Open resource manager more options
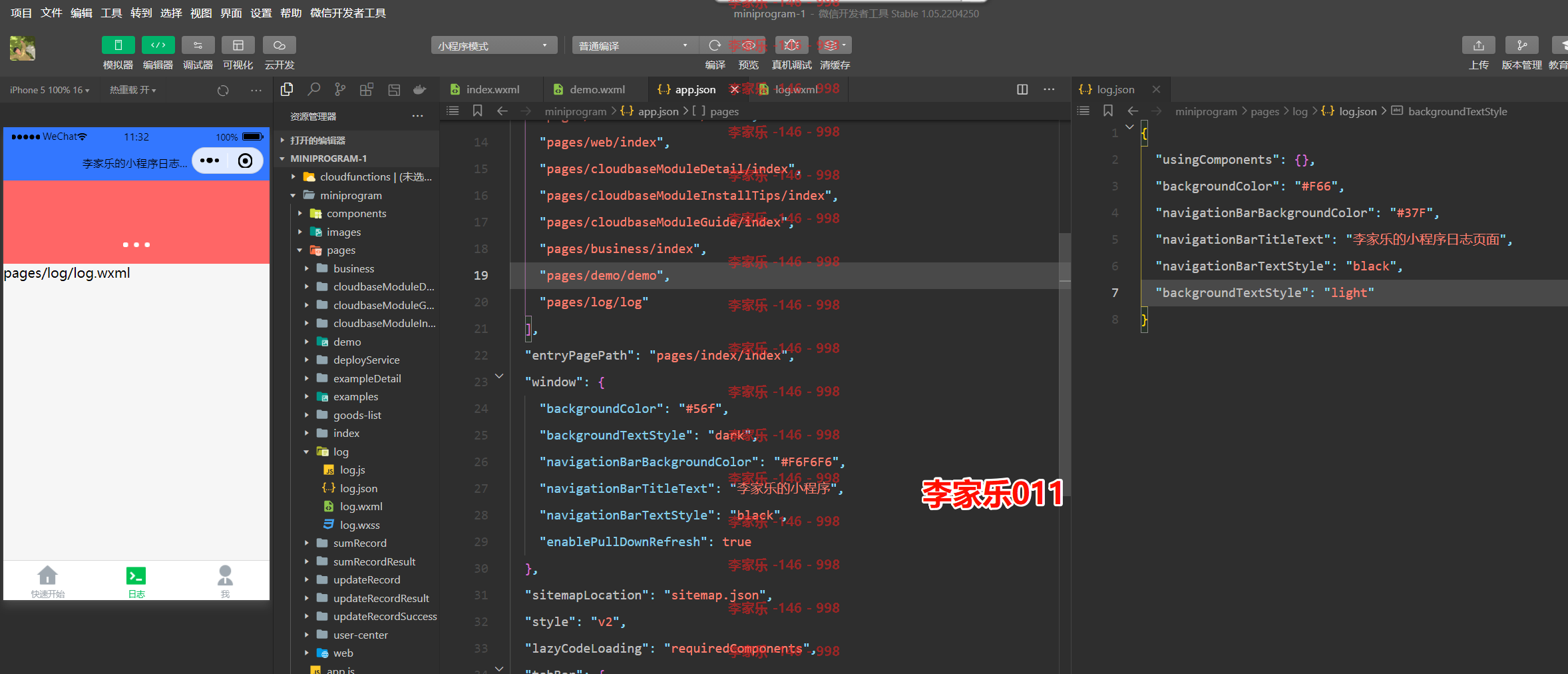1568x674 pixels. tap(417, 116)
